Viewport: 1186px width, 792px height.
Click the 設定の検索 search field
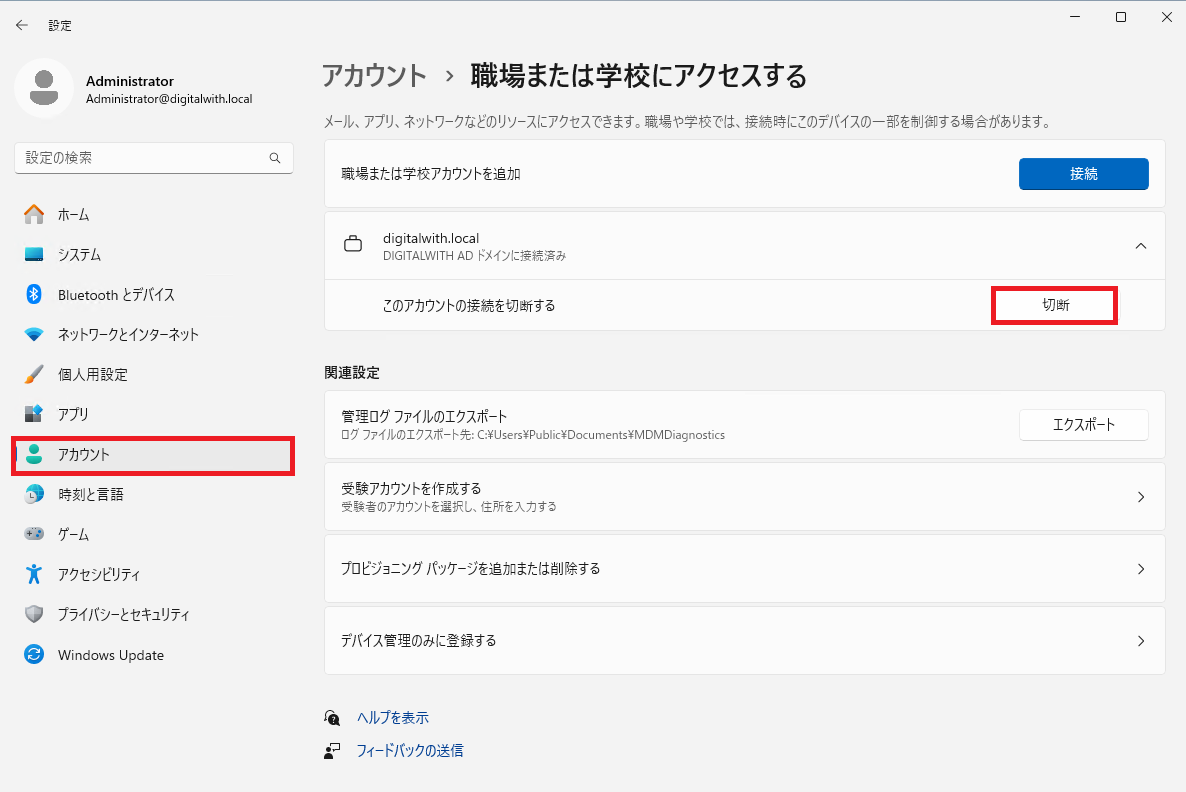pyautogui.click(x=154, y=158)
